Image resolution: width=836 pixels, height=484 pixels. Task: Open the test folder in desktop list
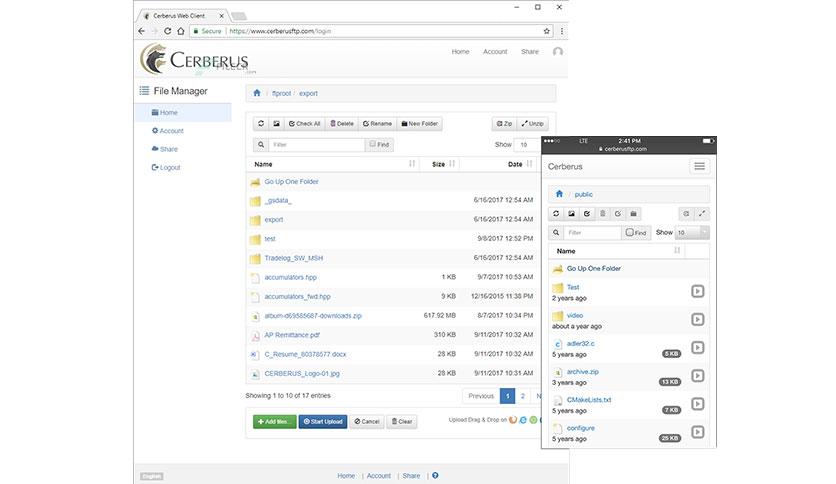coord(270,239)
